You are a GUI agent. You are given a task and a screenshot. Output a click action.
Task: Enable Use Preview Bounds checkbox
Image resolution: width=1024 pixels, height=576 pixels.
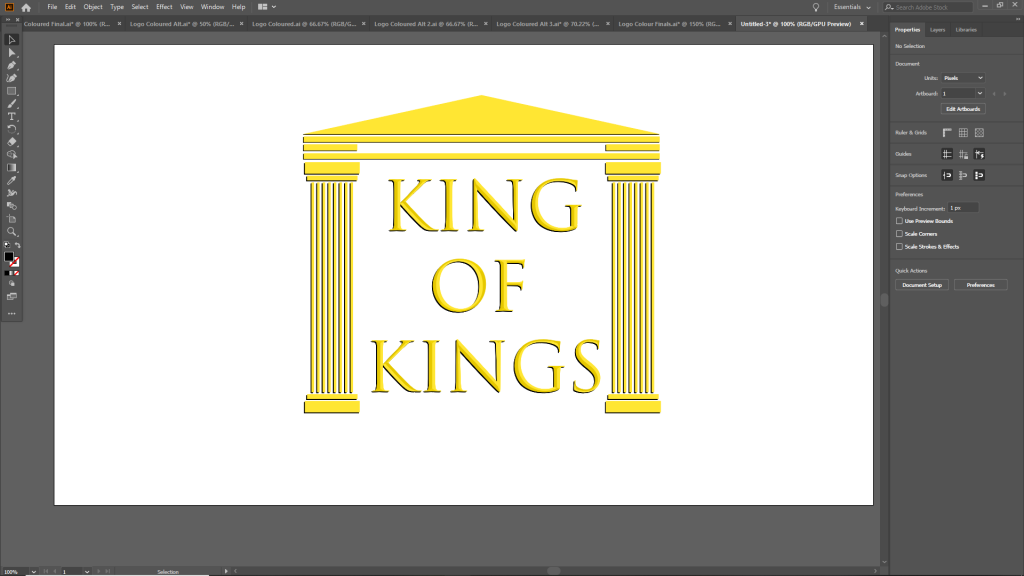pyautogui.click(x=899, y=221)
